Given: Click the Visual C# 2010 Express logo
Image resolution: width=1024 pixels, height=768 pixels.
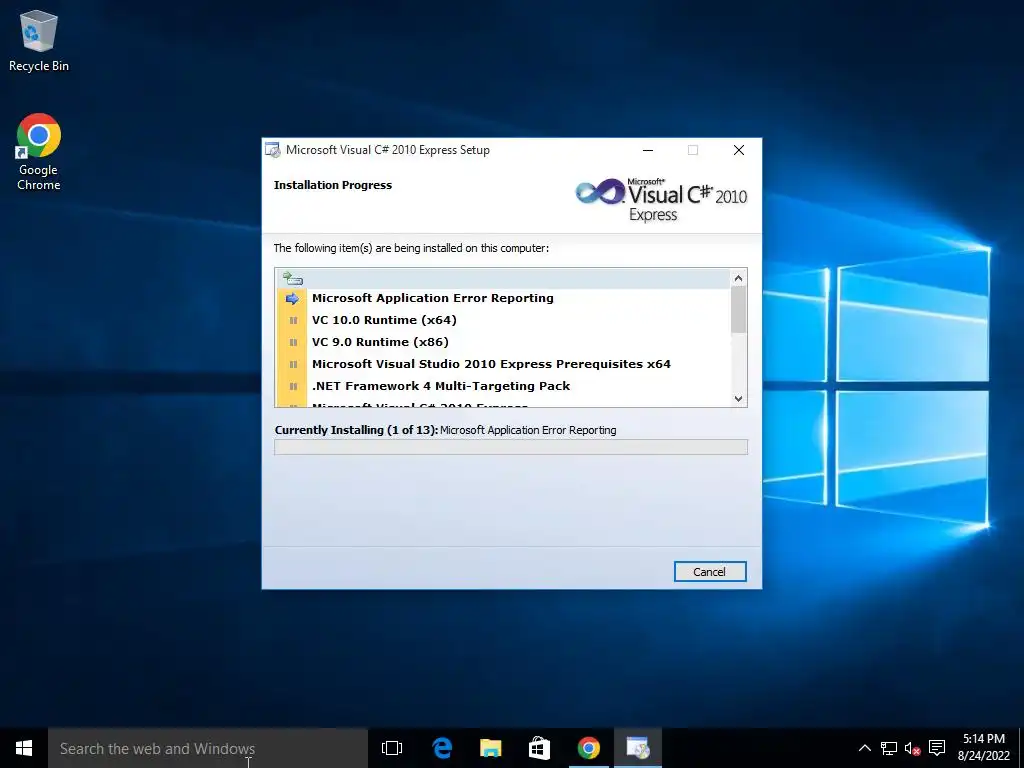Looking at the screenshot, I should [x=661, y=200].
